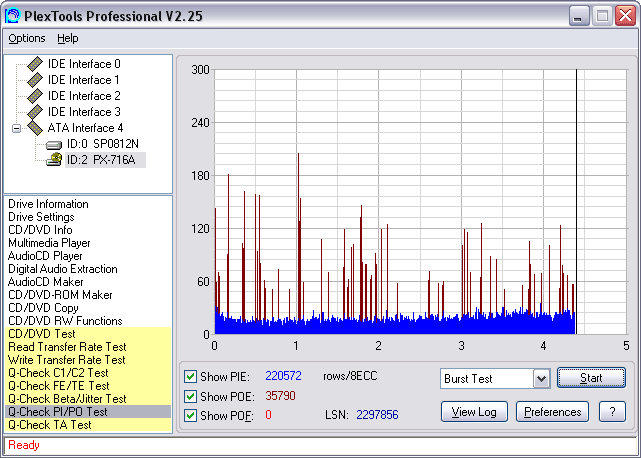Click the Ready status bar text
The width and height of the screenshot is (641, 458).
24,445
